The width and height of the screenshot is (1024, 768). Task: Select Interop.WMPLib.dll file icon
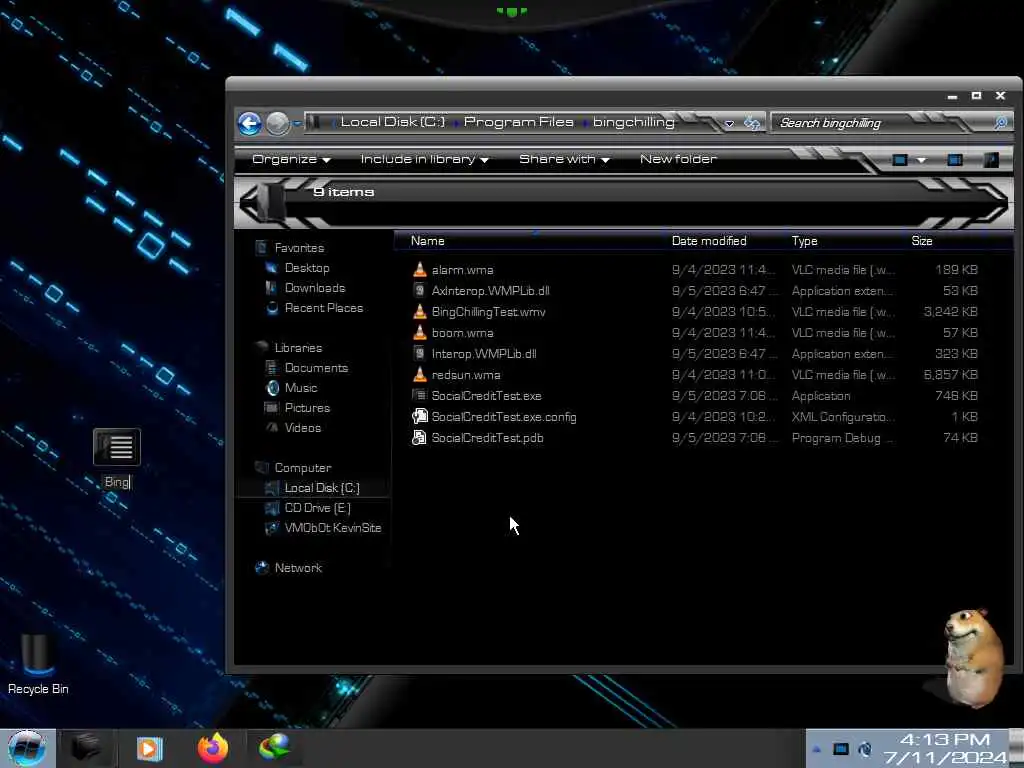click(x=420, y=353)
